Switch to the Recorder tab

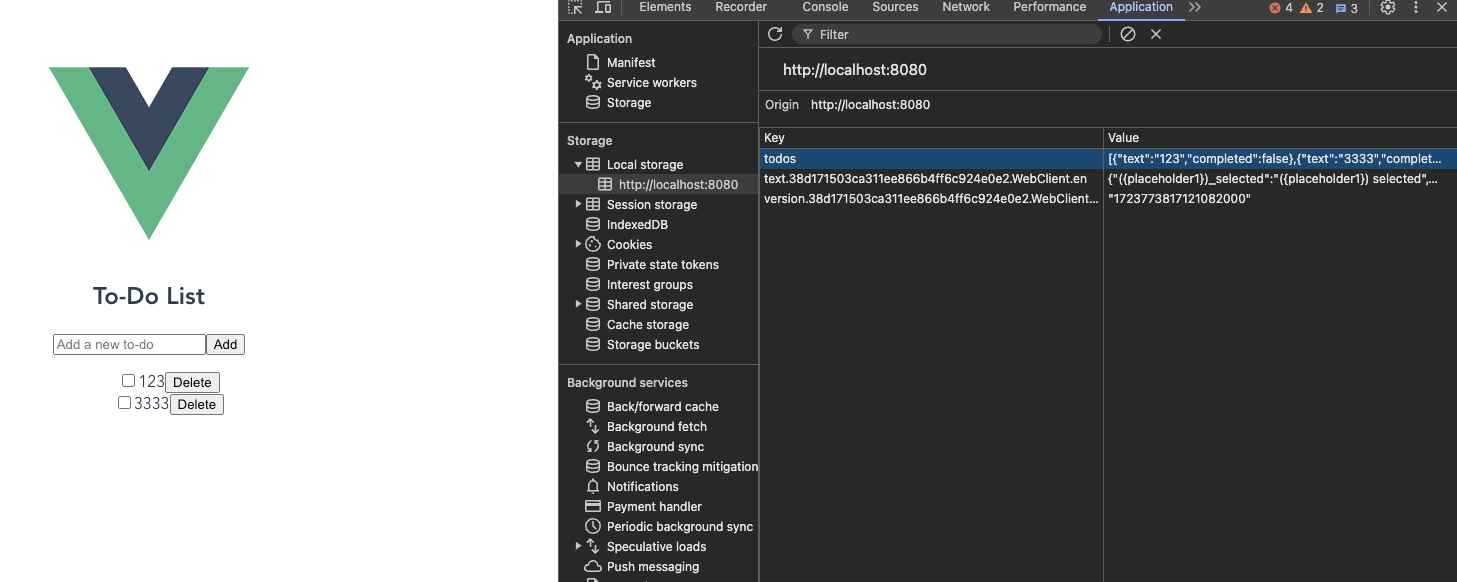point(741,7)
